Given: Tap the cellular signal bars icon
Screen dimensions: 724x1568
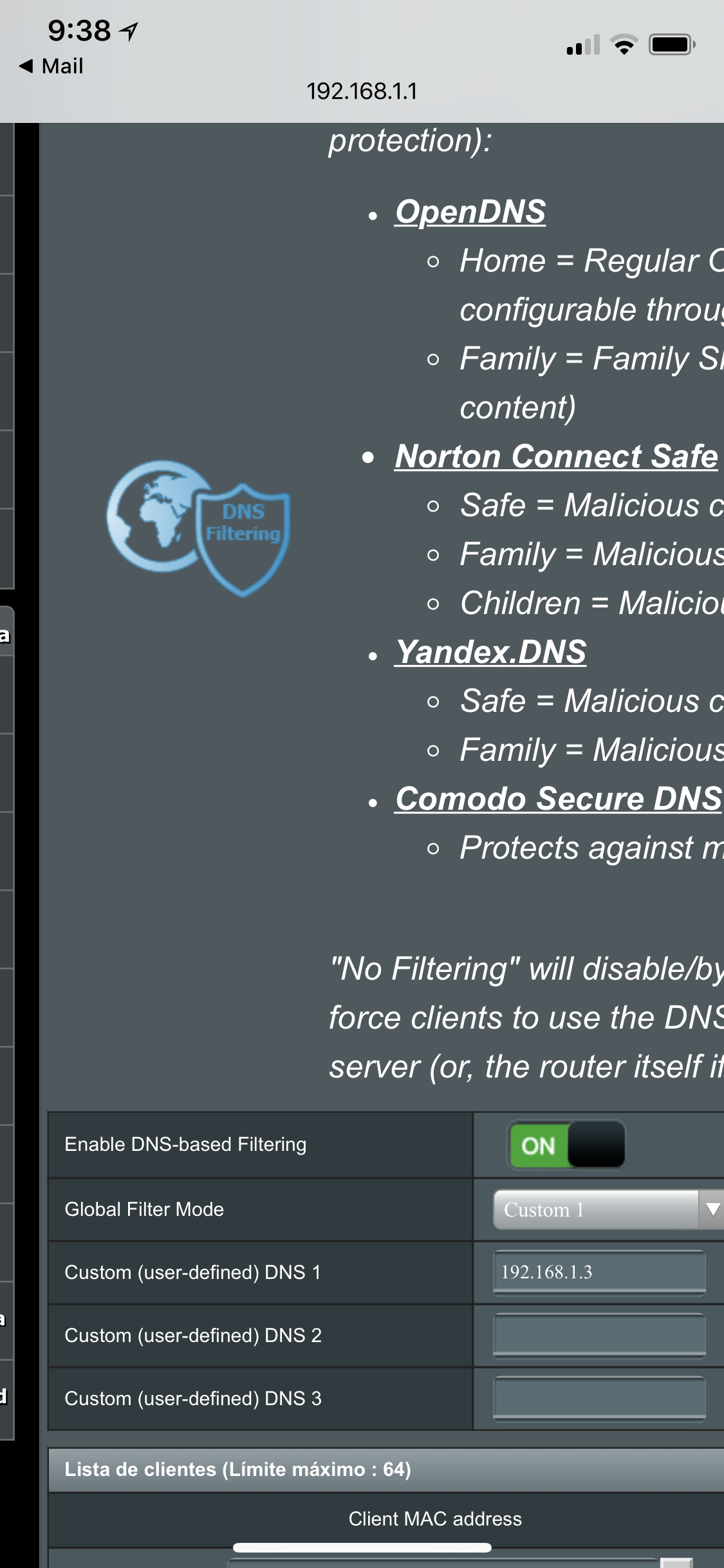Looking at the screenshot, I should [x=583, y=44].
